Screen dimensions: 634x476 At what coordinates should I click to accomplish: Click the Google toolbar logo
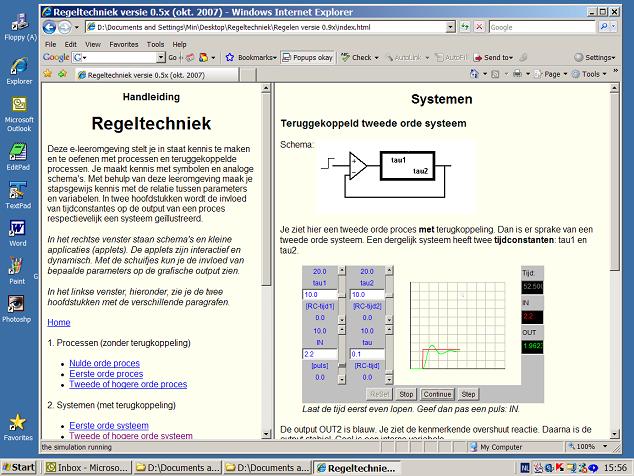(56, 57)
